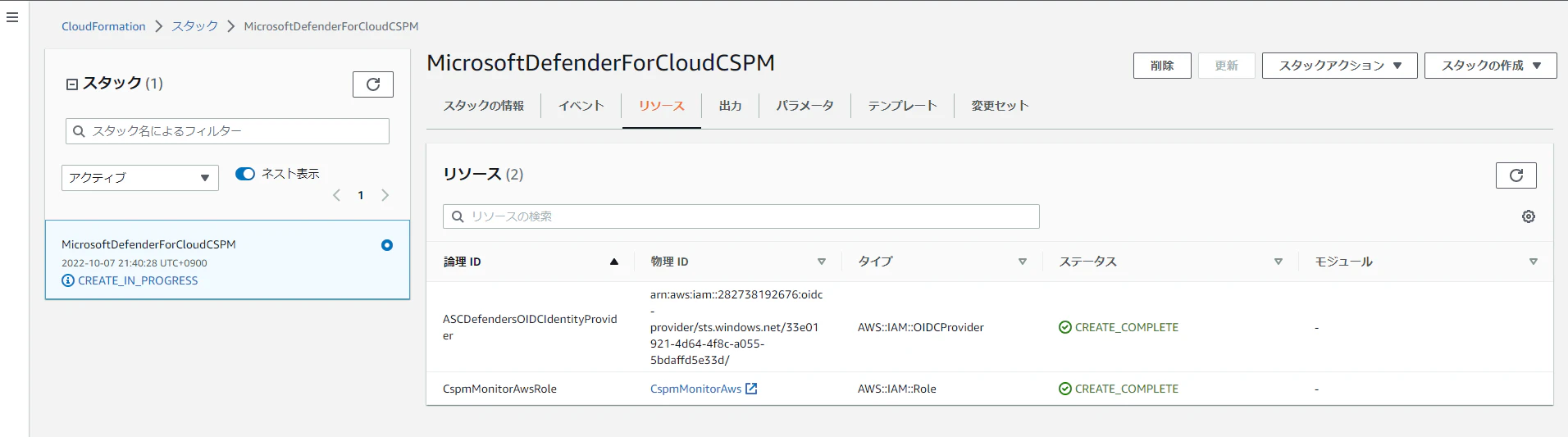1568x437 pixels.
Task: Click the リソース (2) section heading
Action: pyautogui.click(x=483, y=174)
